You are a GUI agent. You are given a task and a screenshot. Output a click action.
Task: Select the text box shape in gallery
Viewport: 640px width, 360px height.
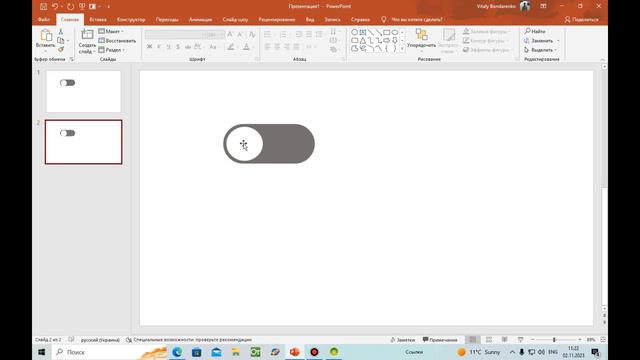tap(362, 32)
